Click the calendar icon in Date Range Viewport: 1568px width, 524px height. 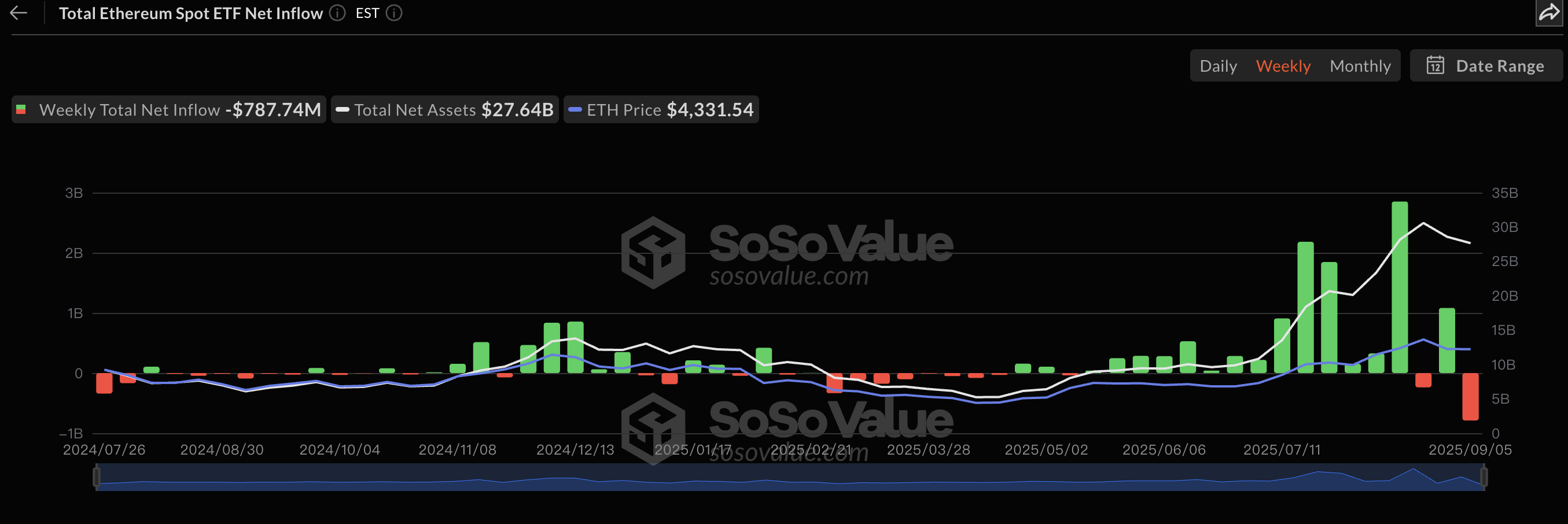click(1436, 66)
